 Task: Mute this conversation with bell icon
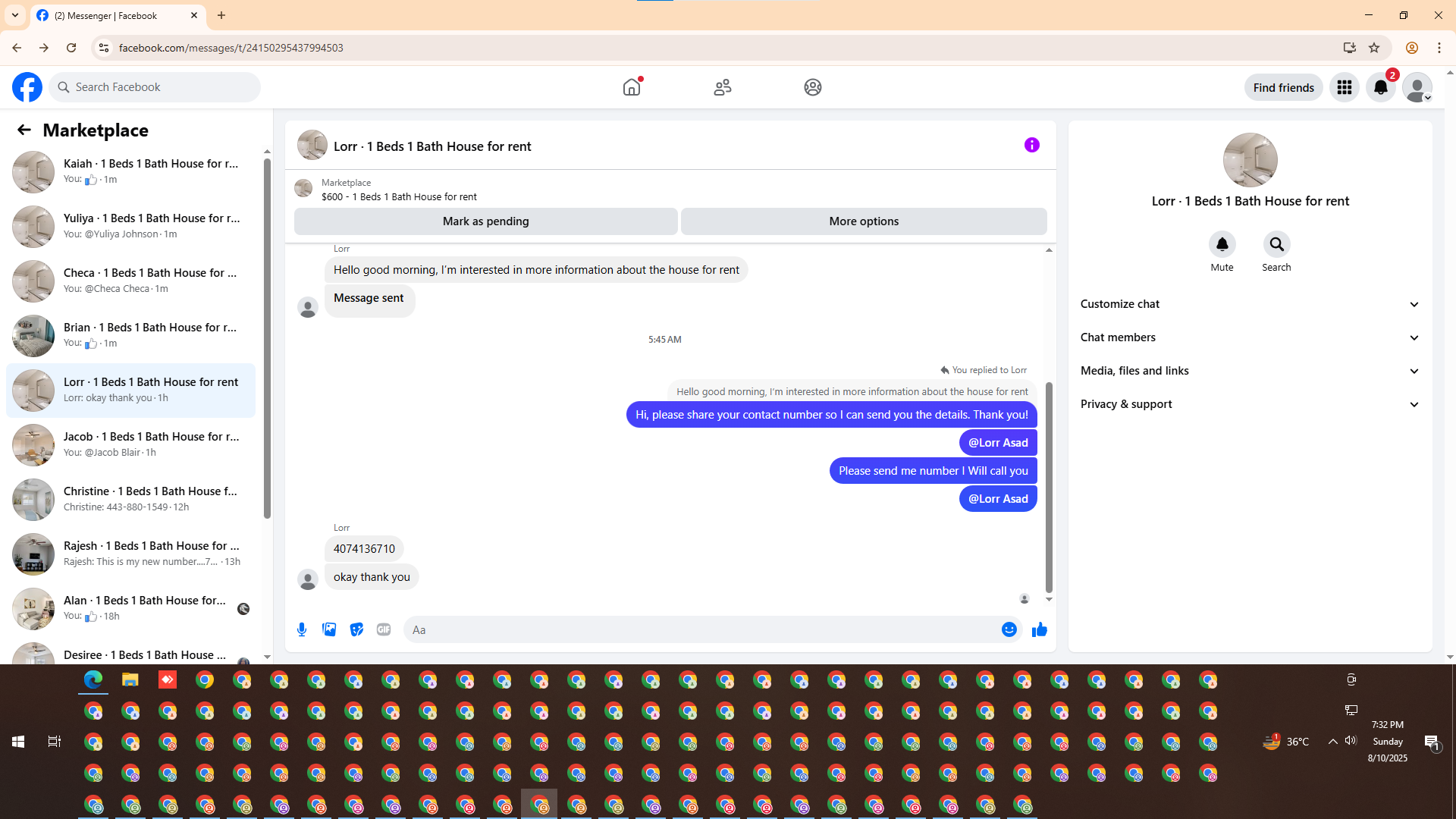(x=1222, y=244)
